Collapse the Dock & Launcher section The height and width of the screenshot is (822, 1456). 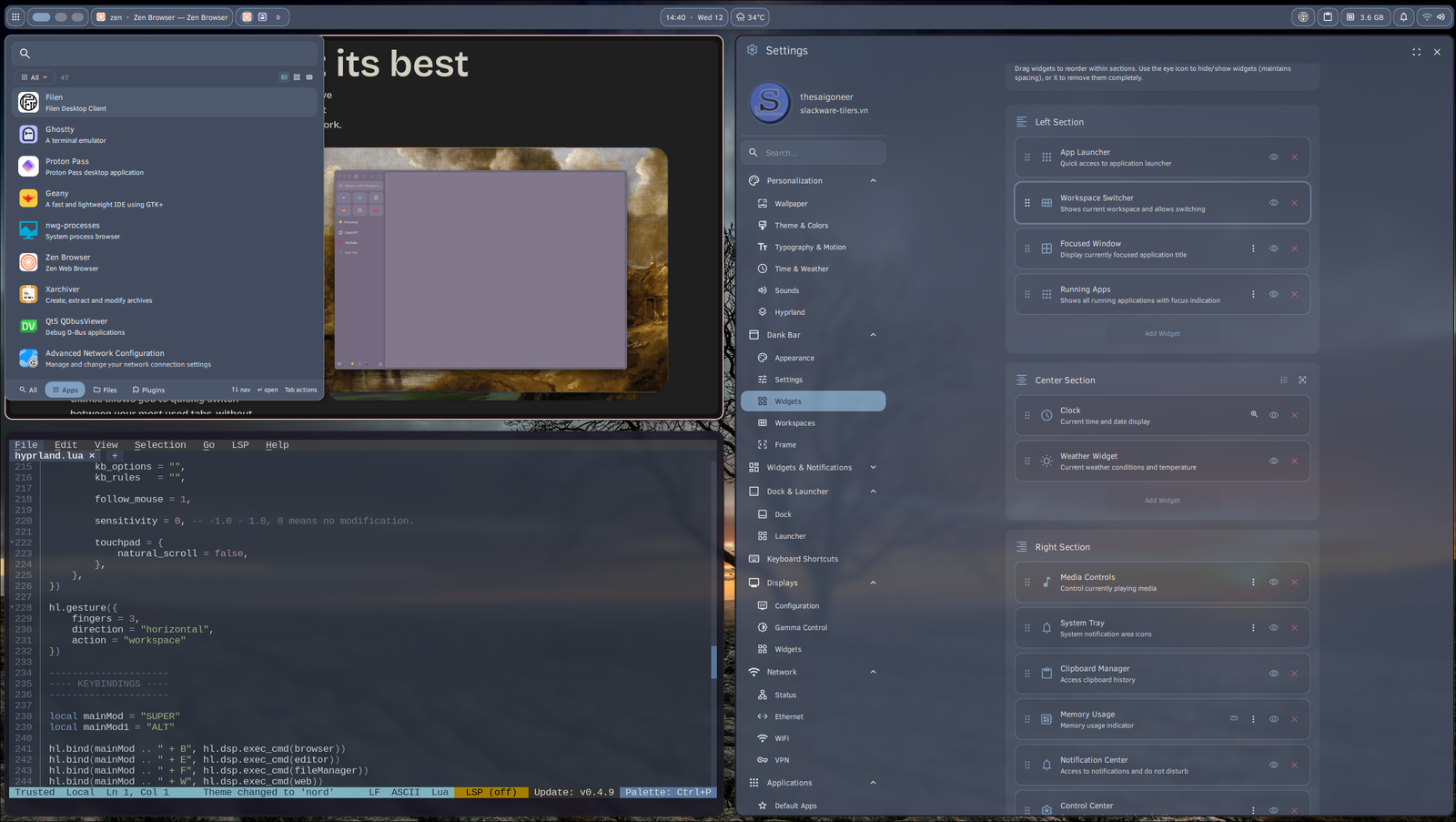point(873,492)
